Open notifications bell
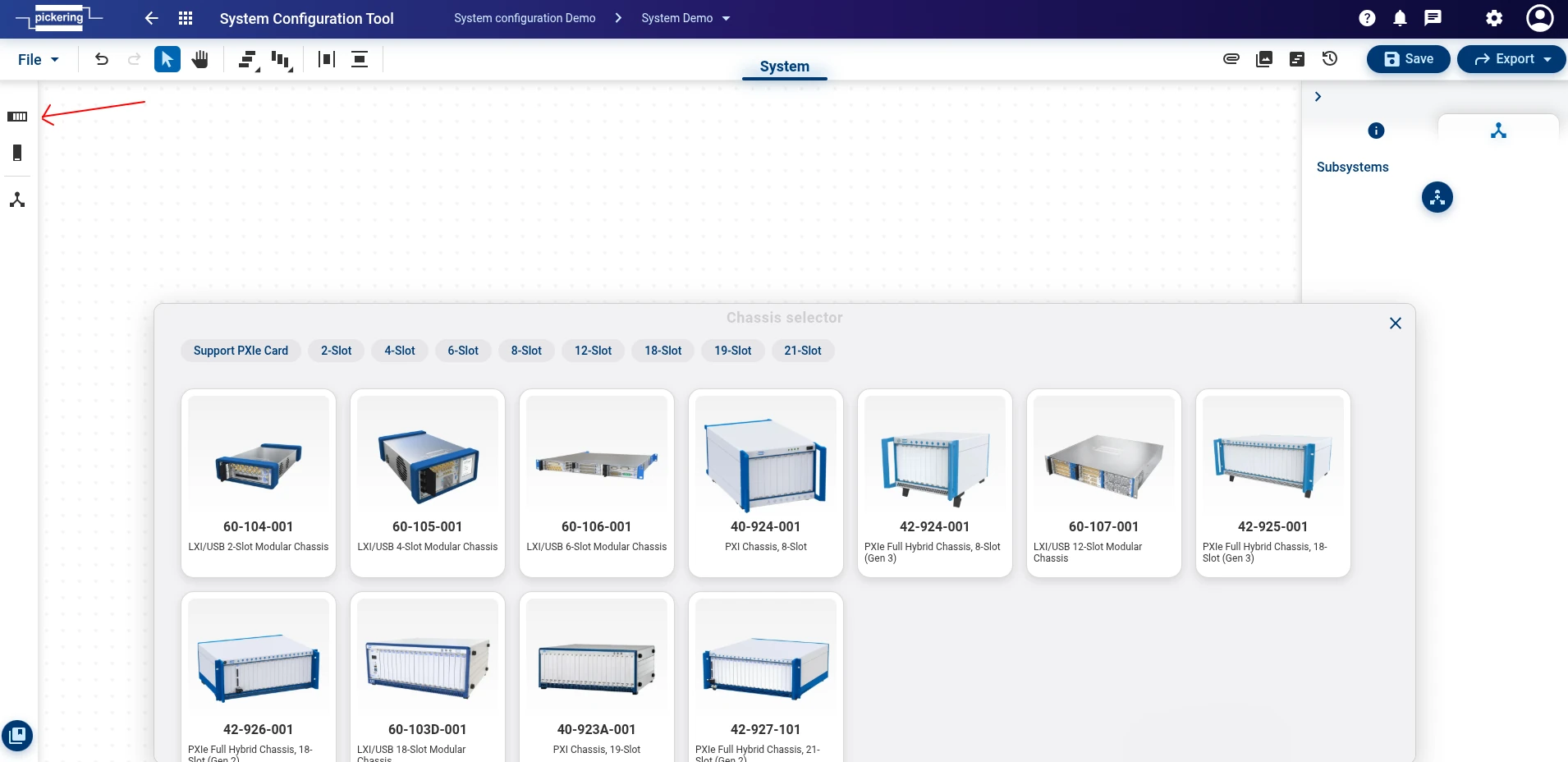 pyautogui.click(x=1400, y=18)
